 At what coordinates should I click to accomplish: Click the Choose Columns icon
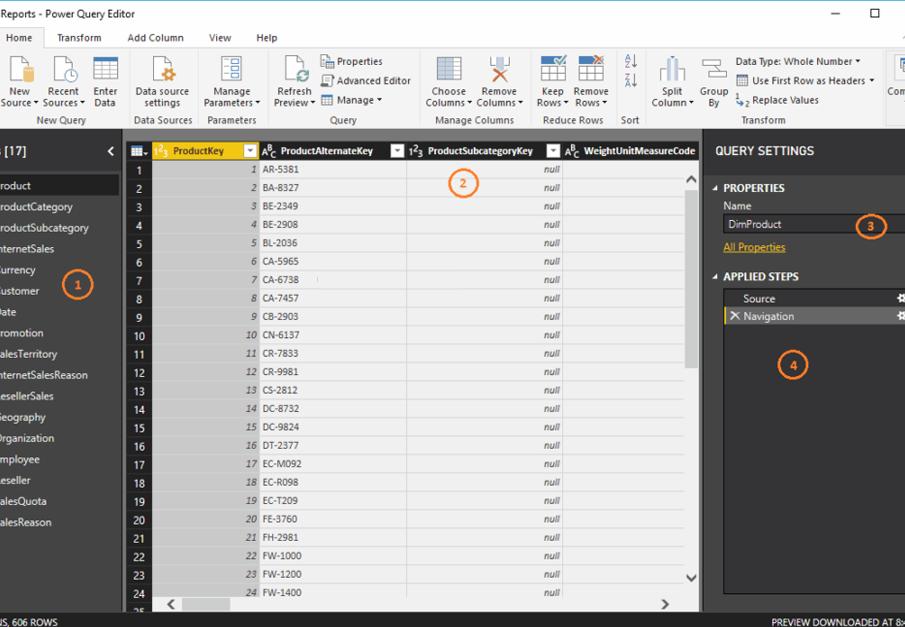[x=448, y=70]
